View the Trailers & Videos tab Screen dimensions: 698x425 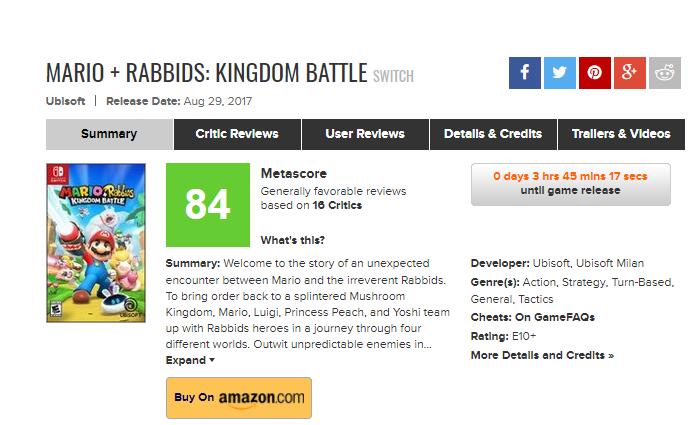pyautogui.click(x=621, y=134)
